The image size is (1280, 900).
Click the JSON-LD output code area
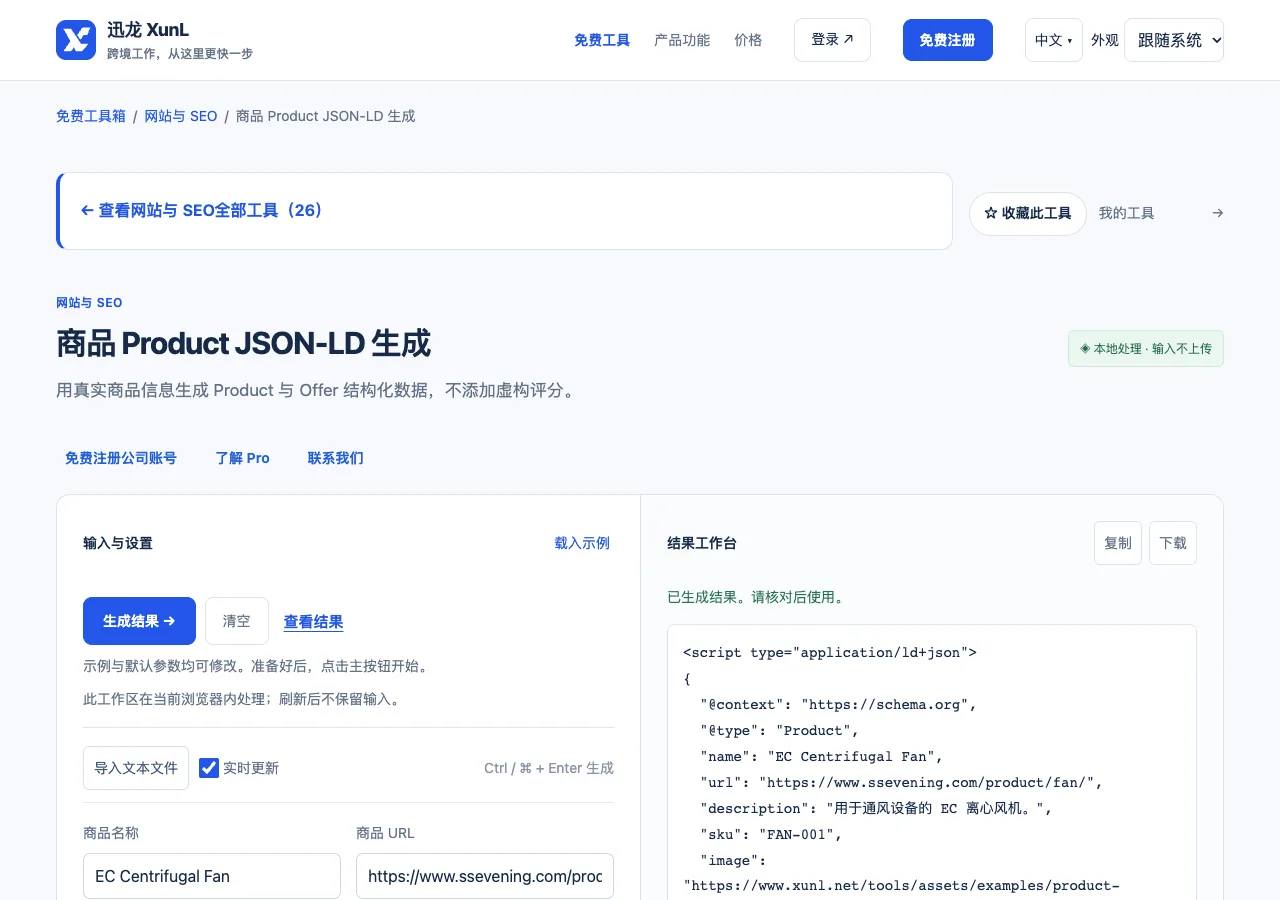[932, 763]
